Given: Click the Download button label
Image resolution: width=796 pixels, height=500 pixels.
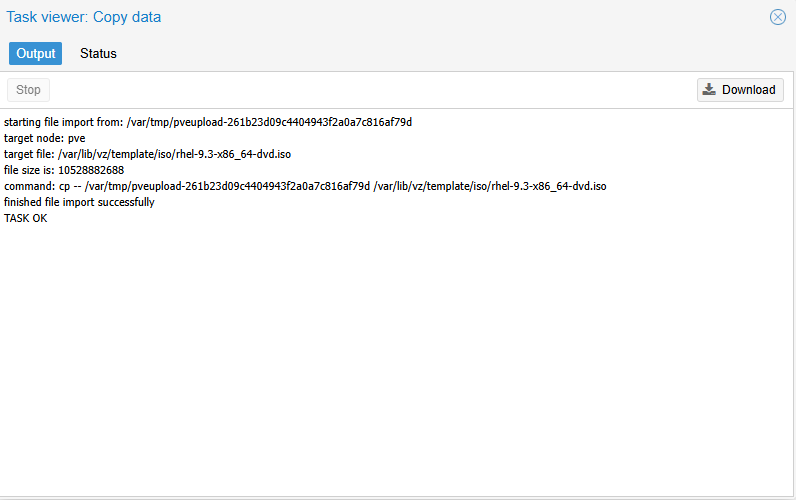Looking at the screenshot, I should pyautogui.click(x=748, y=90).
